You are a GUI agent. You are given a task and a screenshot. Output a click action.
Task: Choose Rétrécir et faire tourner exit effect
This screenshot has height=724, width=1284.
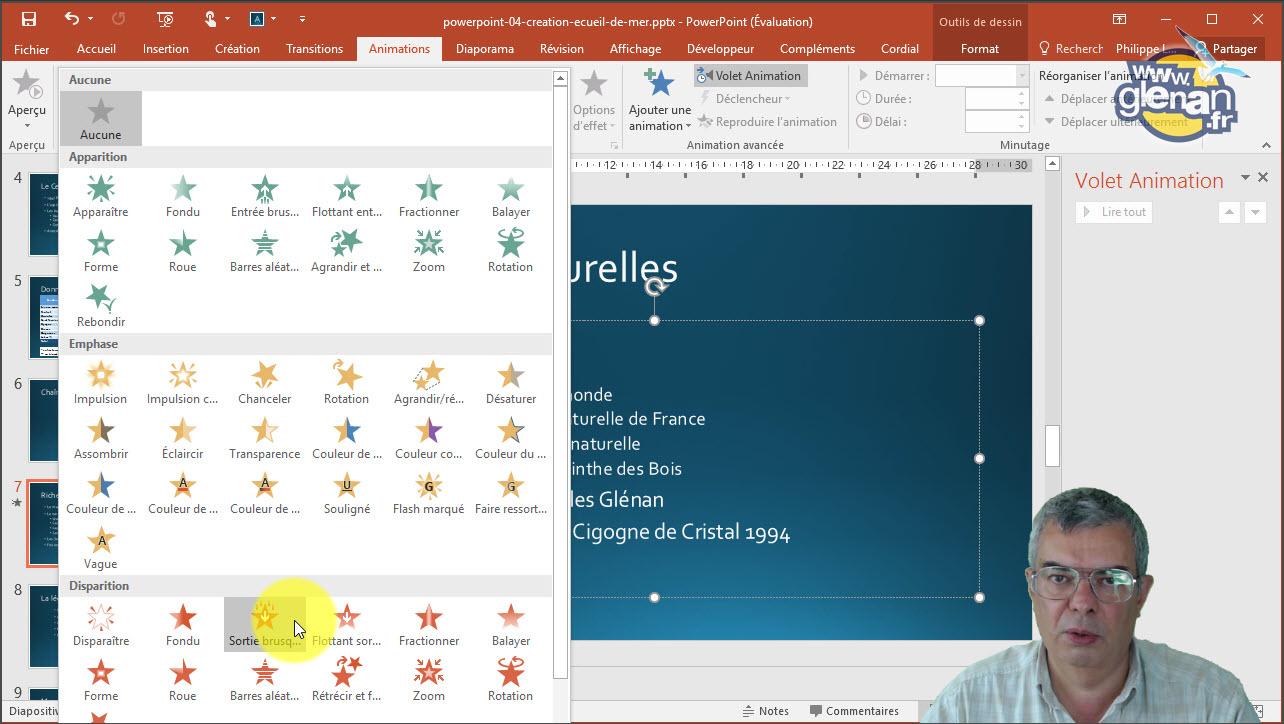[x=347, y=680]
